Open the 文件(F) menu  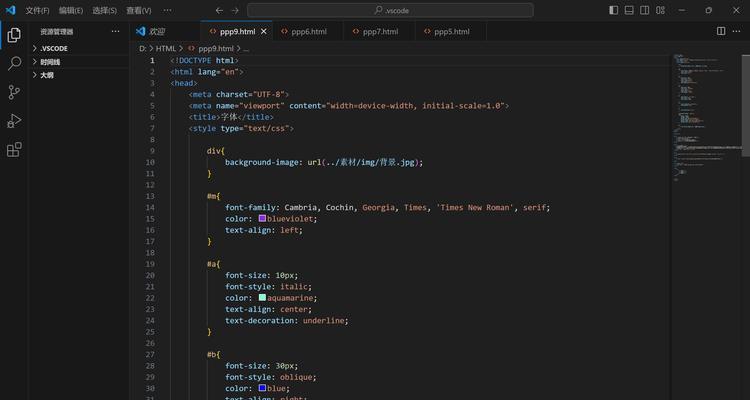point(37,11)
